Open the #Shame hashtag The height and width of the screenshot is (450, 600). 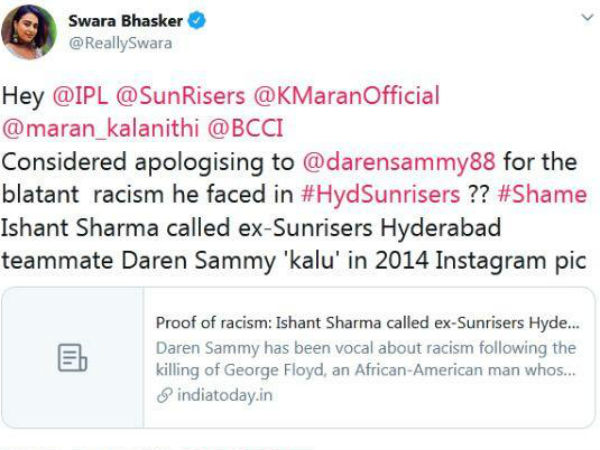(x=542, y=194)
